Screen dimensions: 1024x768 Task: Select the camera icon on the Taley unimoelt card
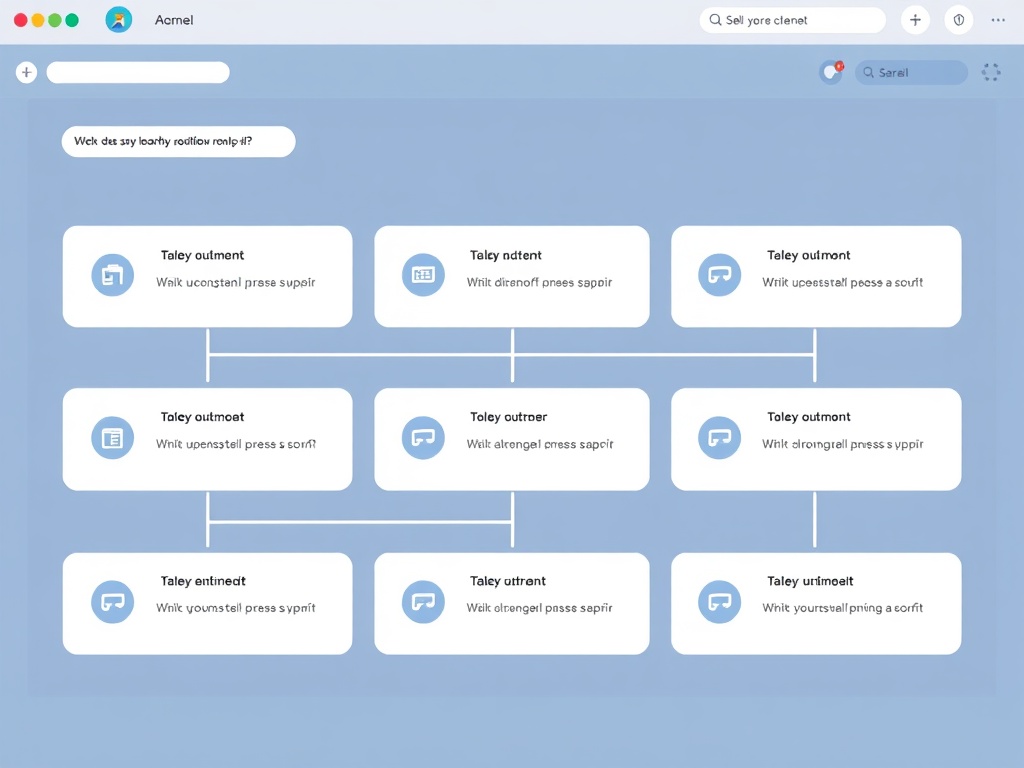point(719,601)
